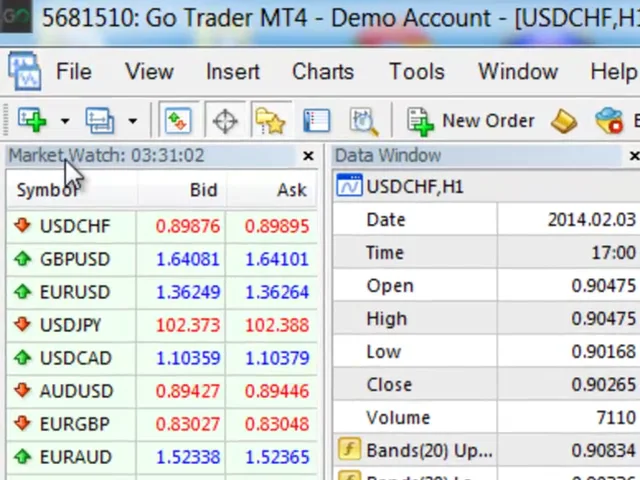The image size is (640, 480).
Task: Open the Help menu
Action: (614, 72)
